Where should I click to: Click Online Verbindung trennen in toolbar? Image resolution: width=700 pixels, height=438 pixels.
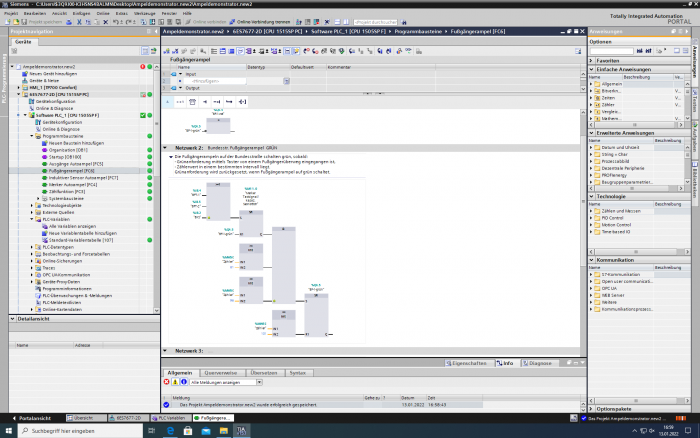tap(261, 20)
